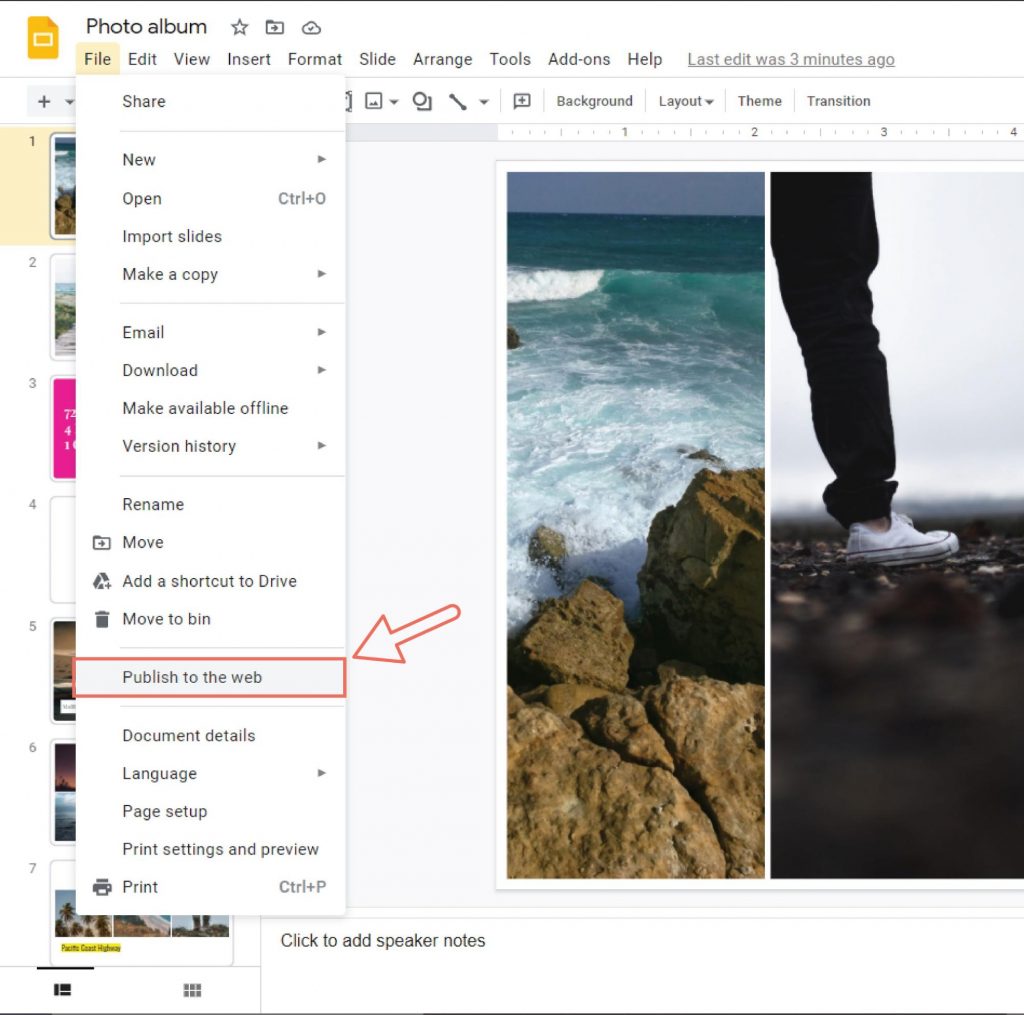Click the Transition button
The width and height of the screenshot is (1024, 1015).
[839, 101]
